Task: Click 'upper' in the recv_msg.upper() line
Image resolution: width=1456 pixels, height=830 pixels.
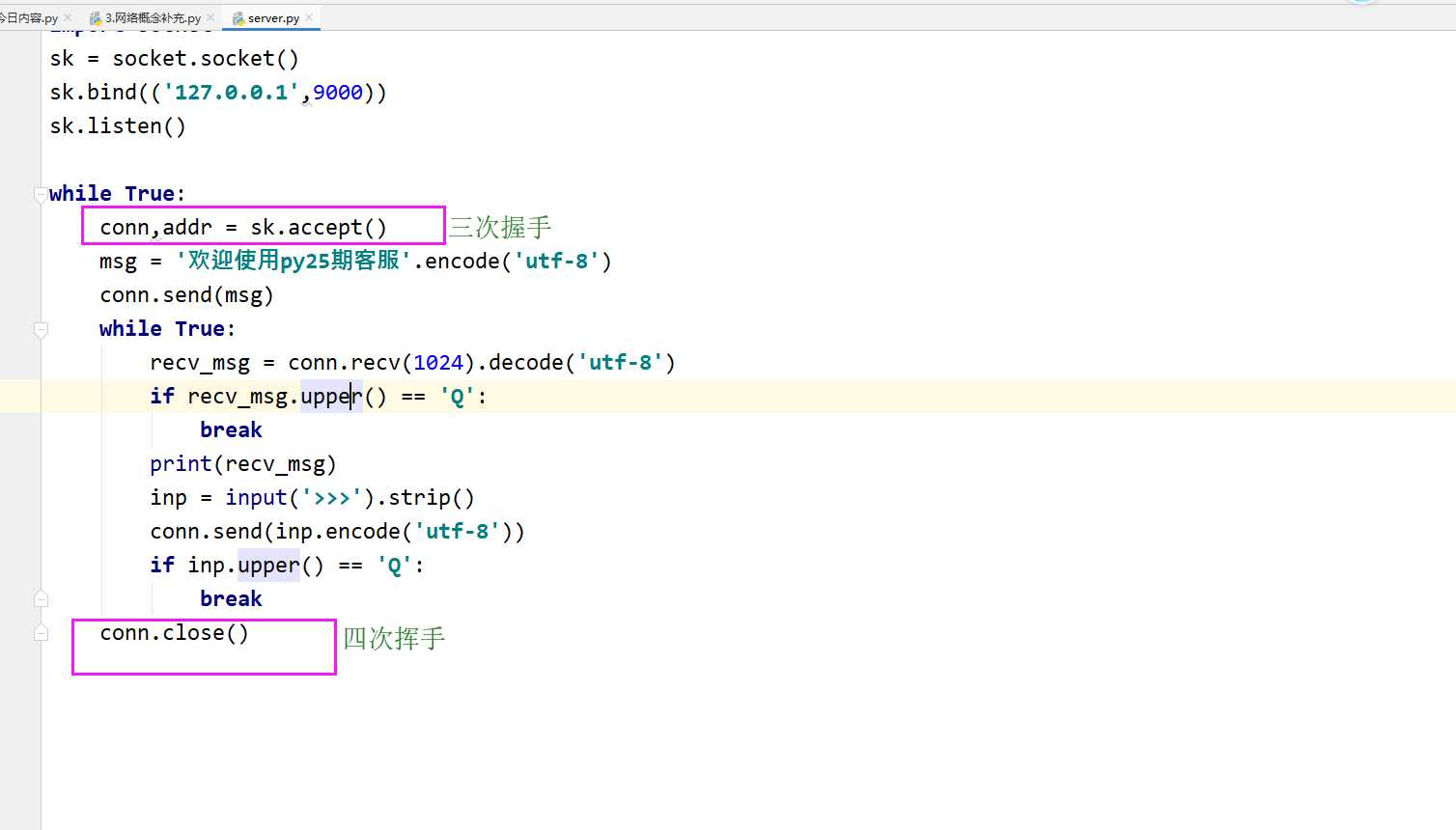Action: pos(331,397)
